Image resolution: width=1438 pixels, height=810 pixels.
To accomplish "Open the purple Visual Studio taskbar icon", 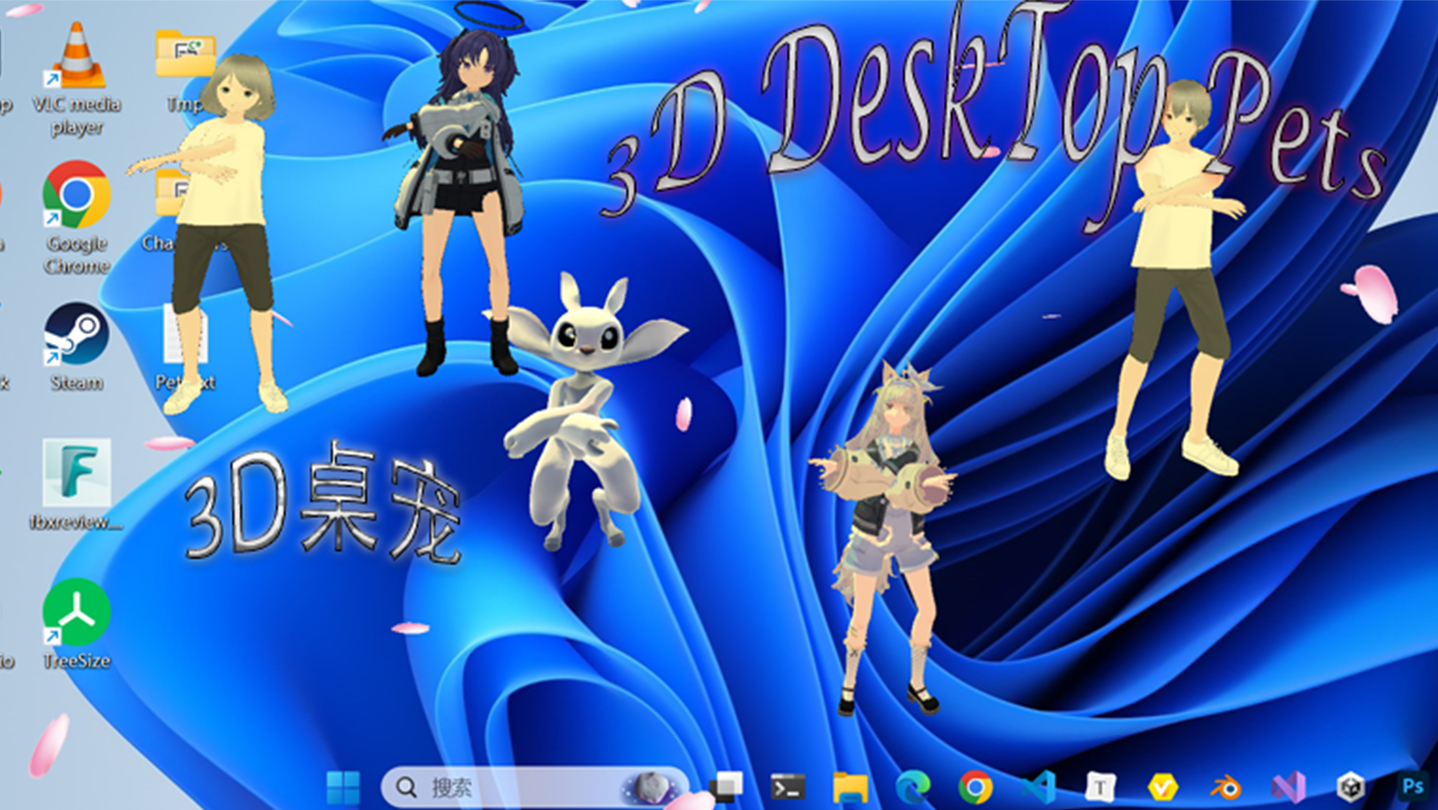I will 1288,788.
